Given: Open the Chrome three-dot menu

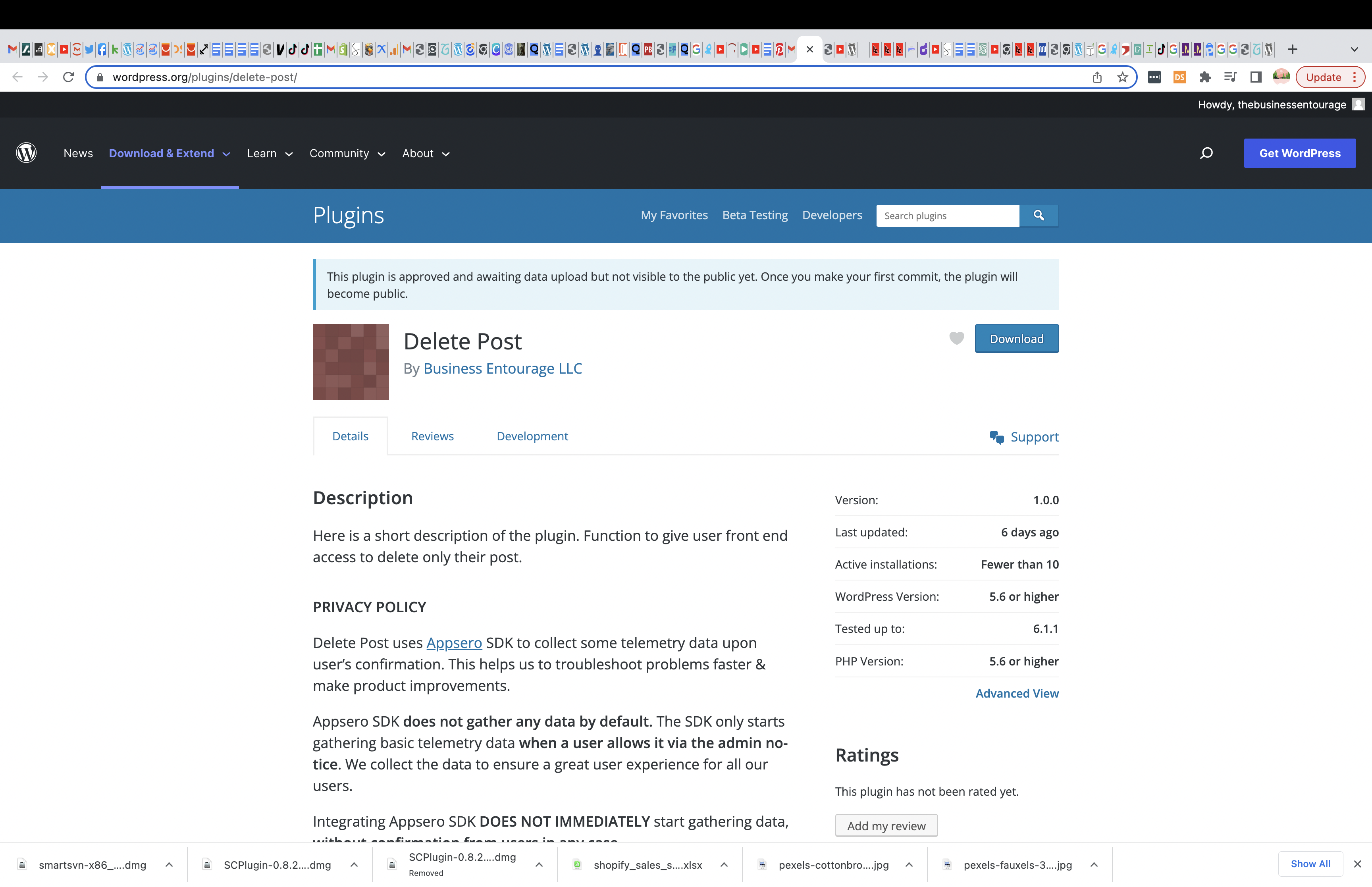Looking at the screenshot, I should click(1354, 77).
